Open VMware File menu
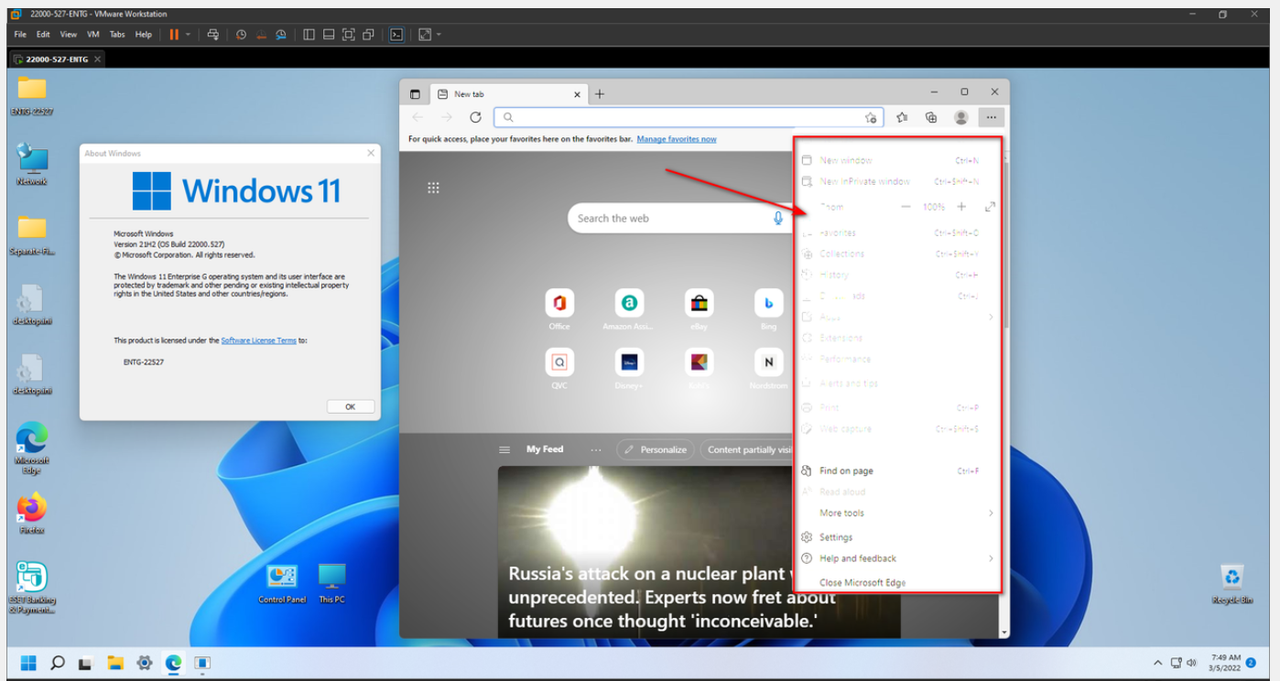 (20, 34)
